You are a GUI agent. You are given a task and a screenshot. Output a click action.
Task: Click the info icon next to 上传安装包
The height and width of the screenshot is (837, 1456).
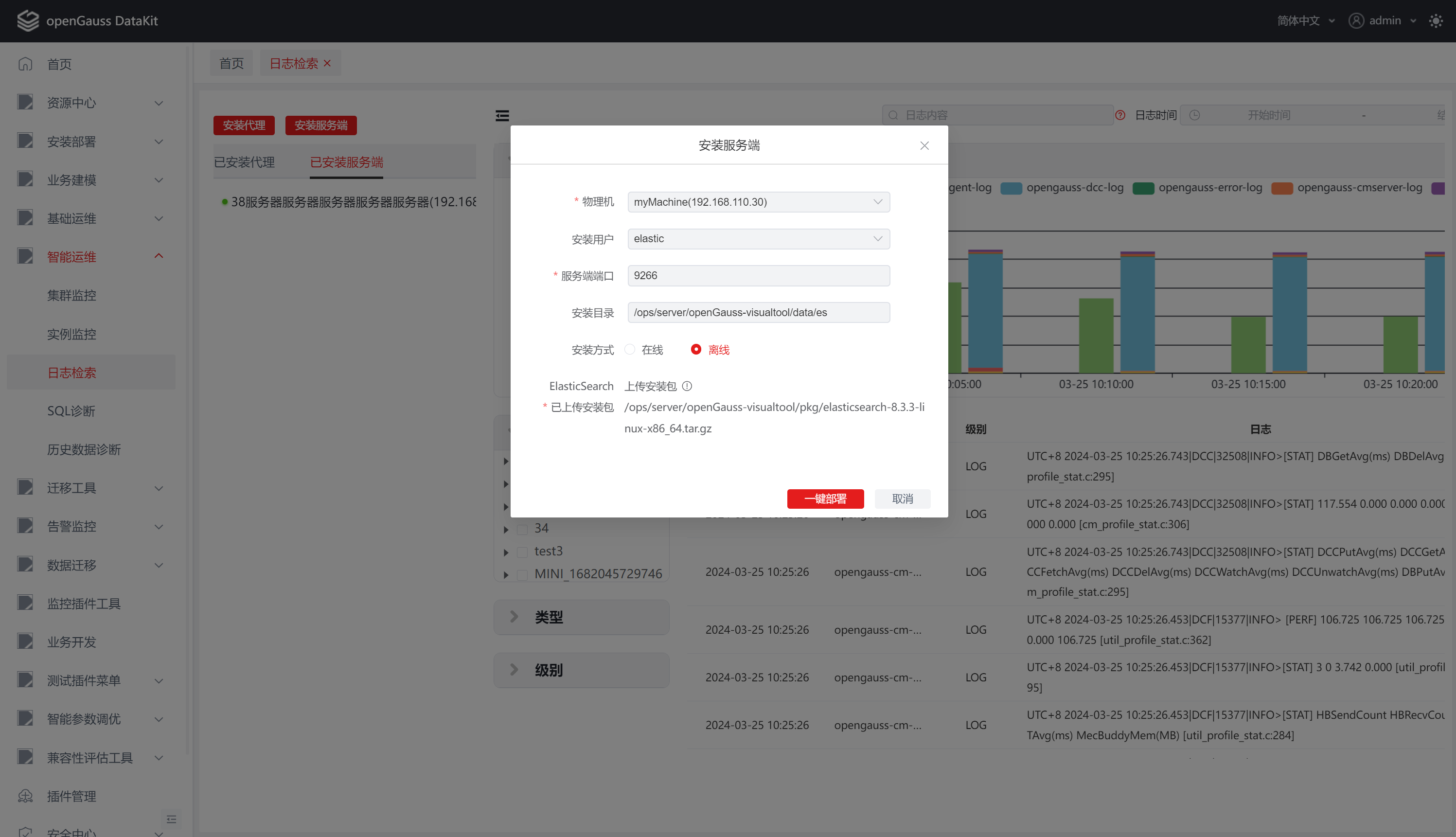(x=687, y=386)
